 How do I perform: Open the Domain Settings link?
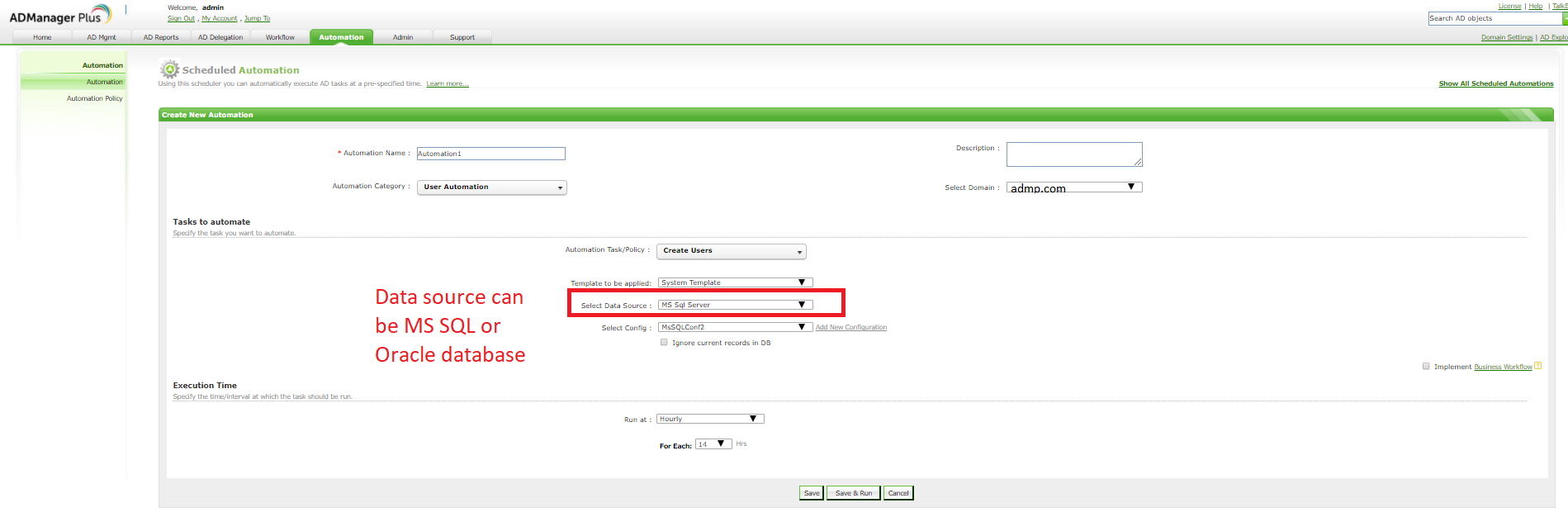(x=1507, y=37)
